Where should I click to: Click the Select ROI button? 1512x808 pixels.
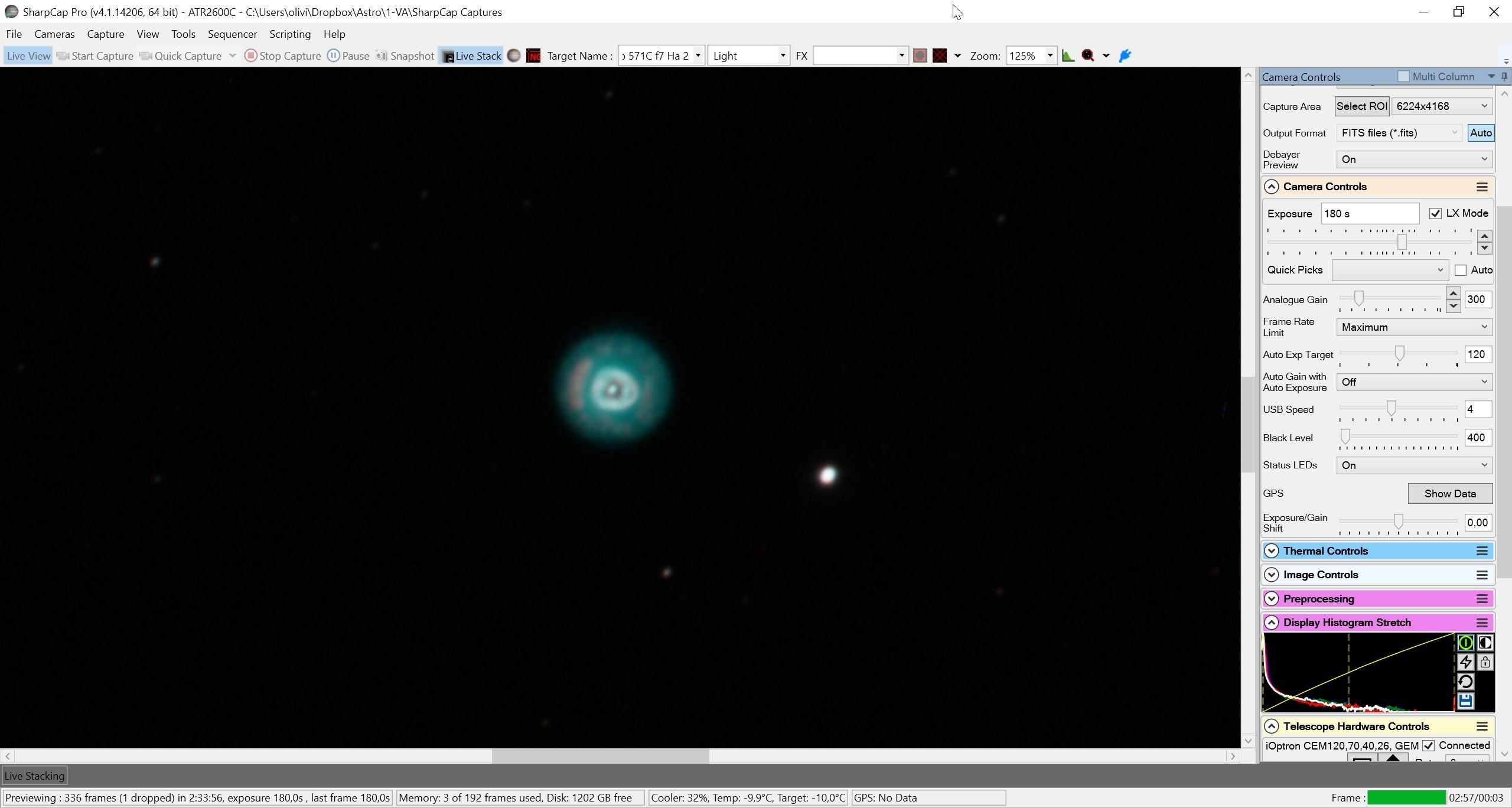click(1362, 106)
